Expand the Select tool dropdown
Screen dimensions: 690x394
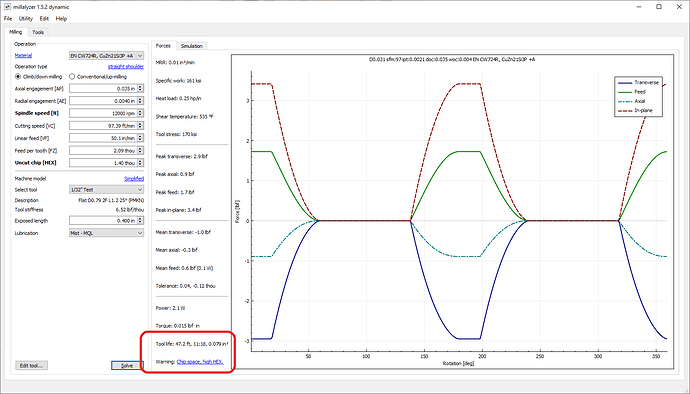pos(106,190)
